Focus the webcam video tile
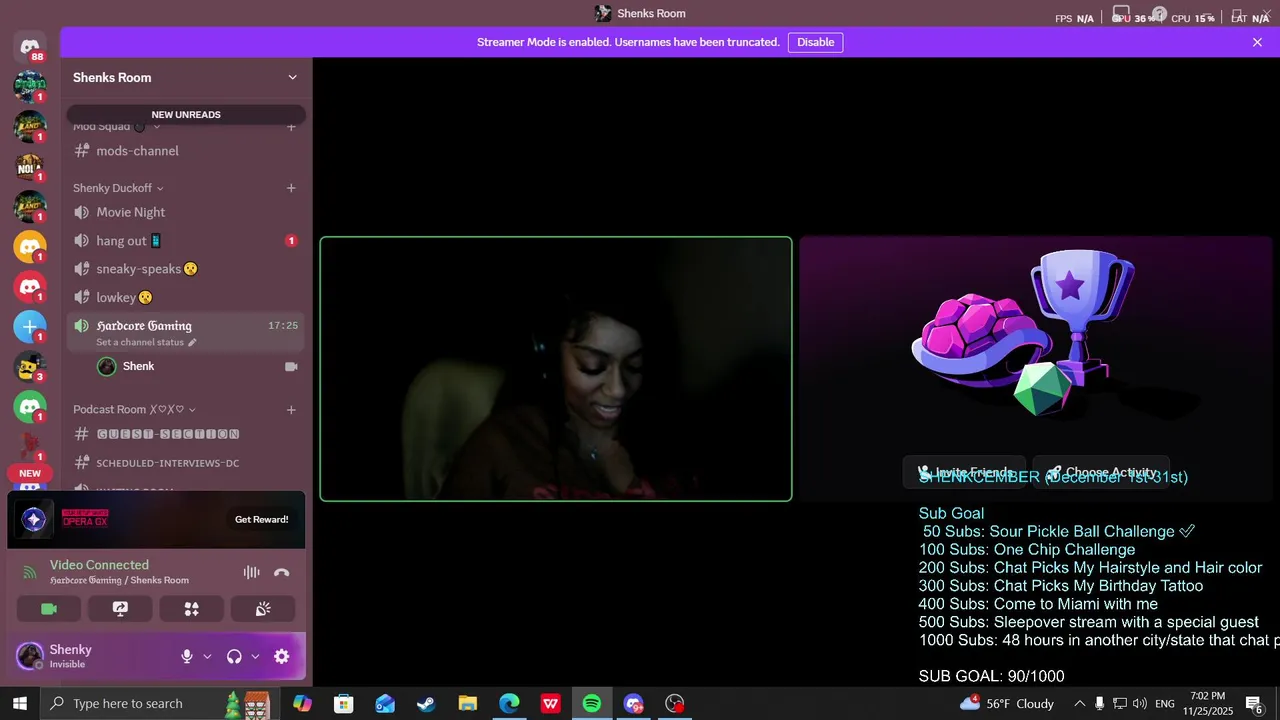1280x720 pixels. [556, 369]
